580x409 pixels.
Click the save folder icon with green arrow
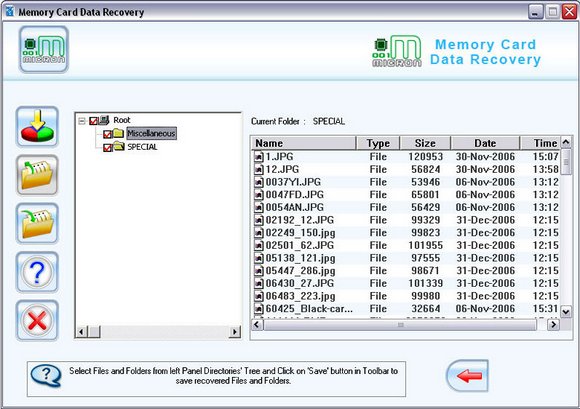(x=37, y=224)
